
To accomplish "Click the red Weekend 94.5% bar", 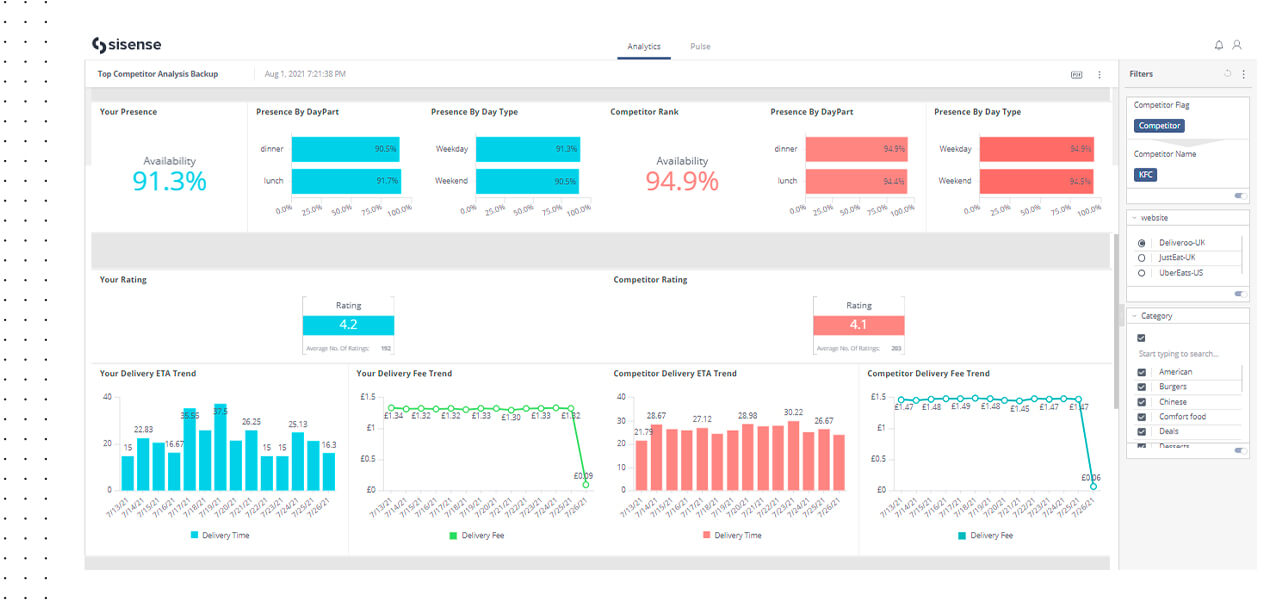I will (1036, 181).
